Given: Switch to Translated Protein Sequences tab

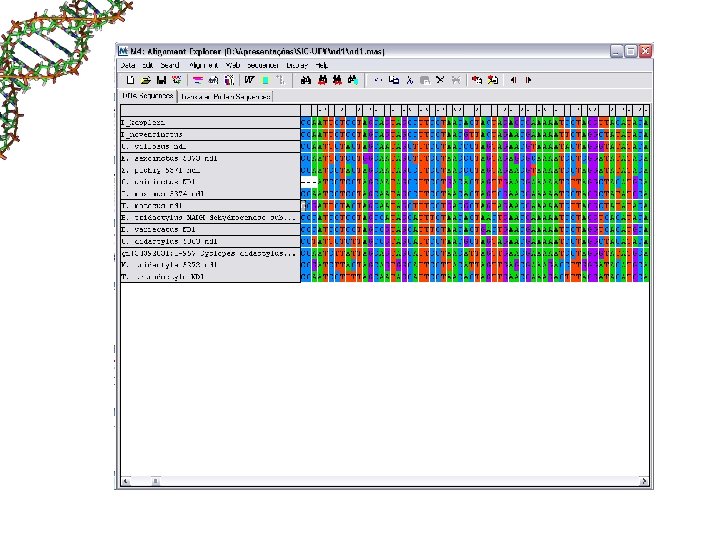Looking at the screenshot, I should pos(225,96).
